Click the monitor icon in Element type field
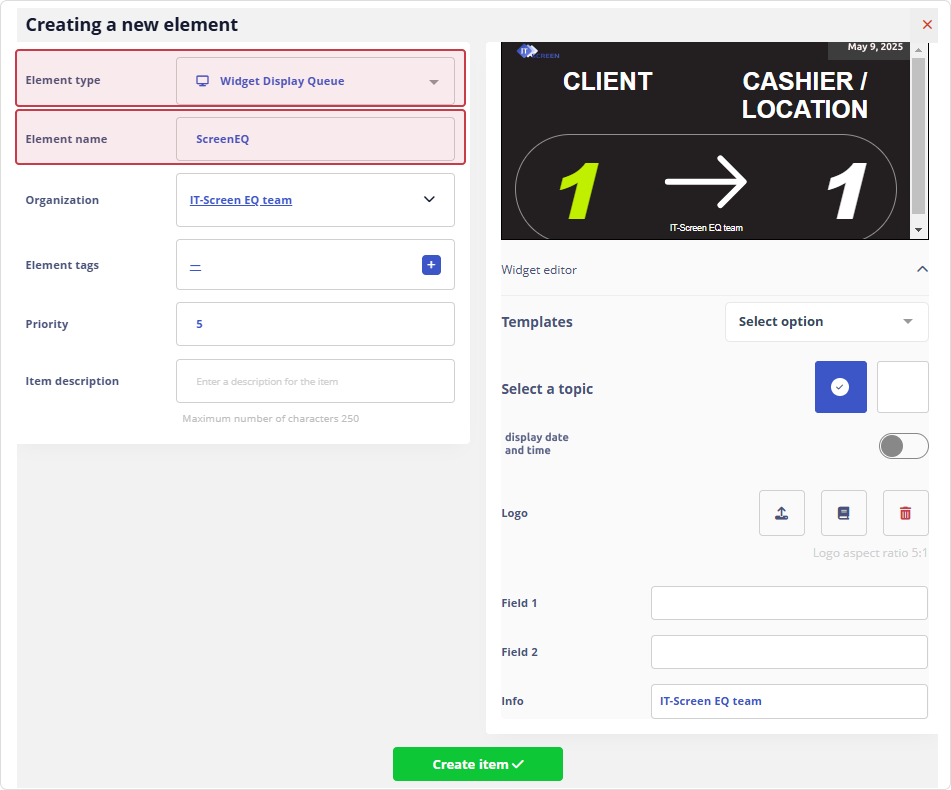This screenshot has height=790, width=951. pyautogui.click(x=202, y=81)
